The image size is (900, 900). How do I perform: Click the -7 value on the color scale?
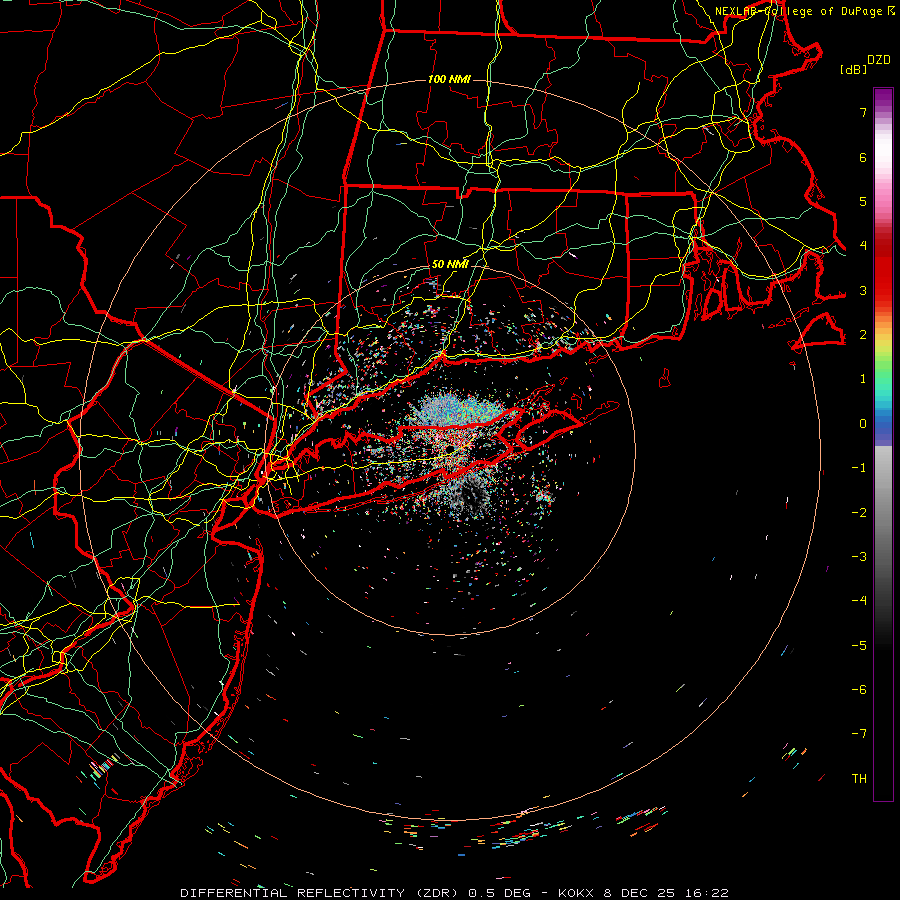point(859,734)
